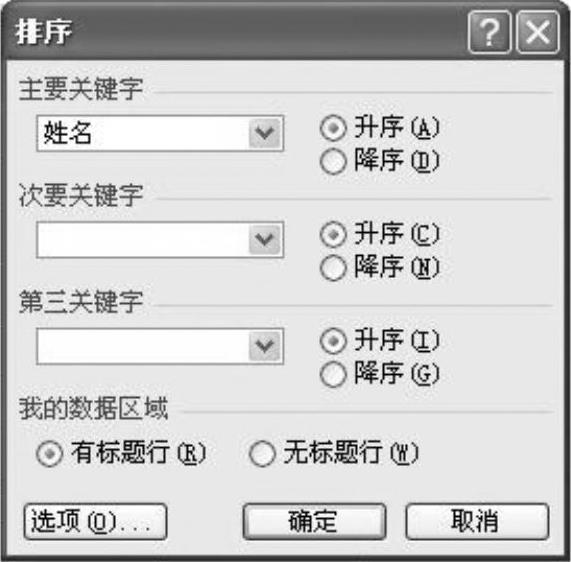Expand the 次要关键字 dropdown arrow

[x=265, y=240]
